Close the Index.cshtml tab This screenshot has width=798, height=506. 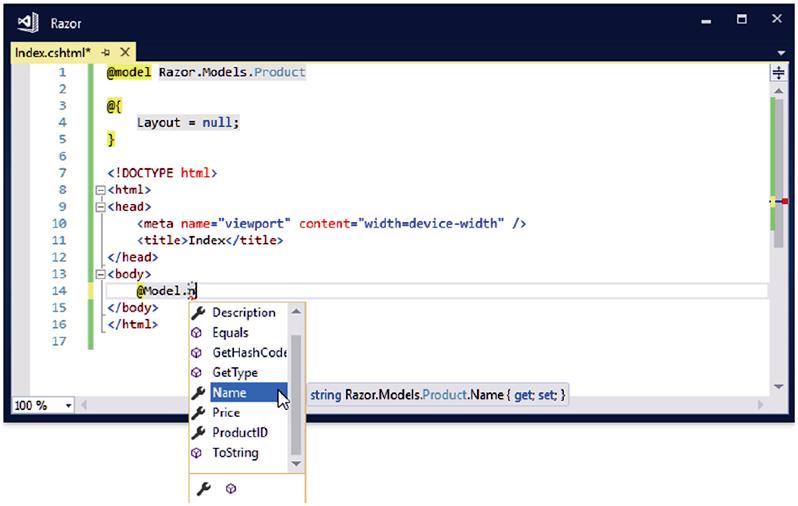[x=124, y=52]
